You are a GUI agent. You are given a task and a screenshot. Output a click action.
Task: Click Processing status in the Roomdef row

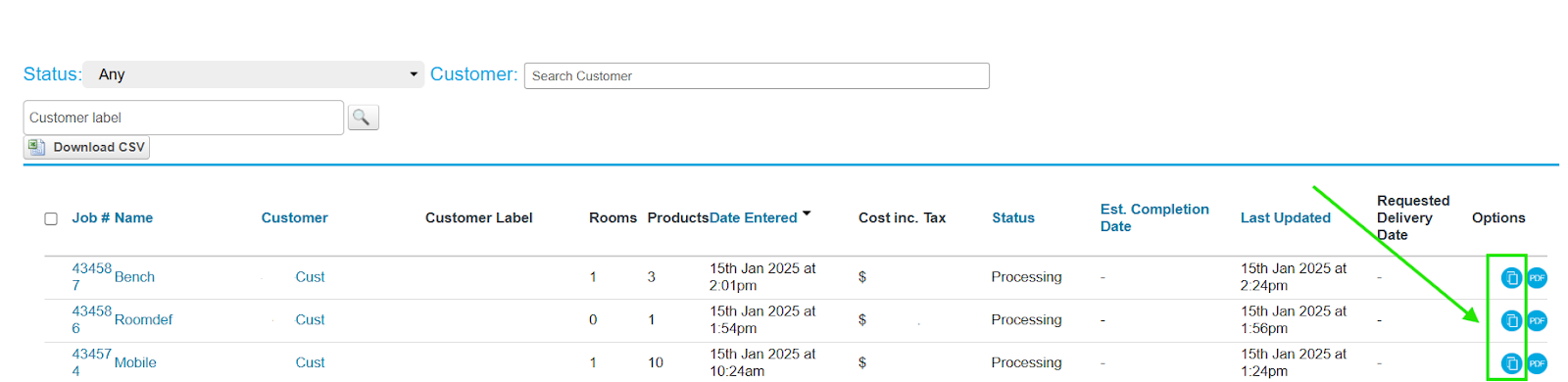coord(1026,319)
